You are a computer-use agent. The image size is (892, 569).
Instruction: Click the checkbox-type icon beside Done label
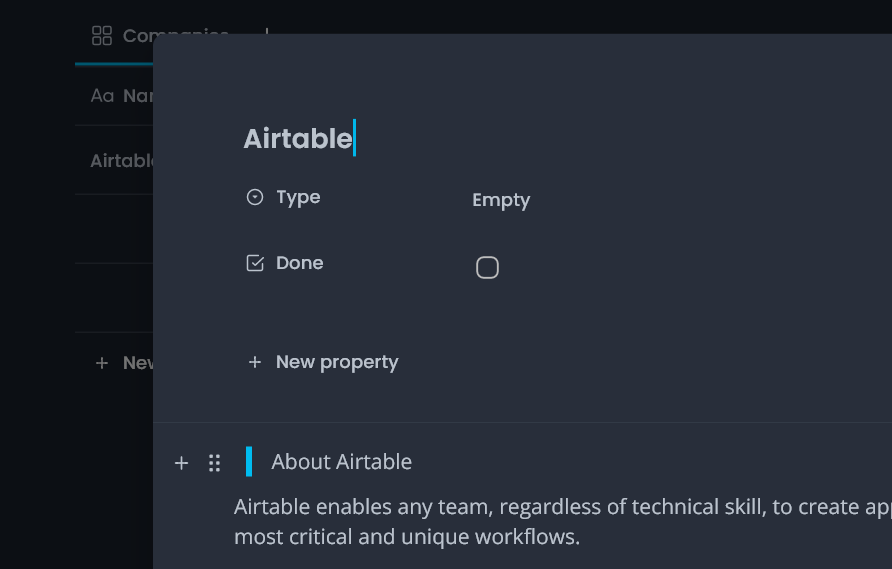pos(255,263)
